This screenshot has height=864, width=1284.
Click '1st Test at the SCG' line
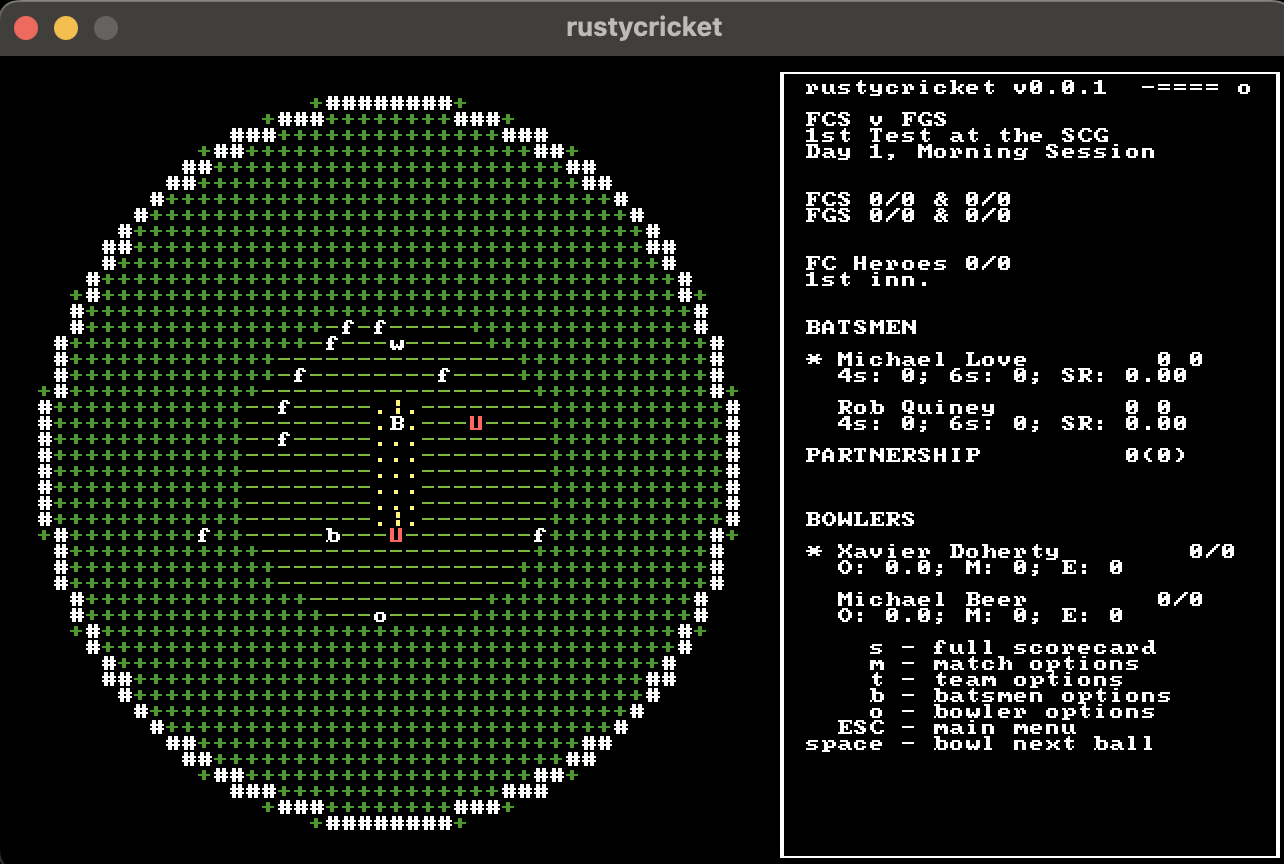click(957, 136)
